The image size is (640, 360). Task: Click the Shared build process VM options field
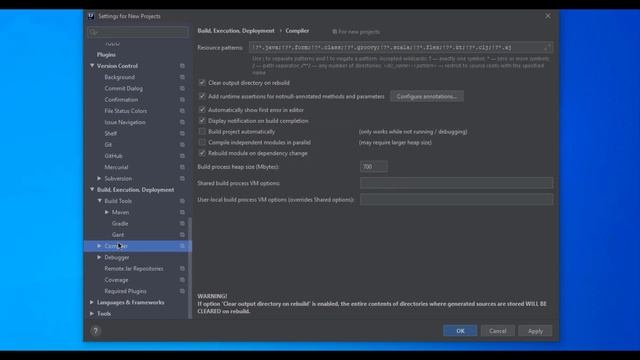click(456, 183)
